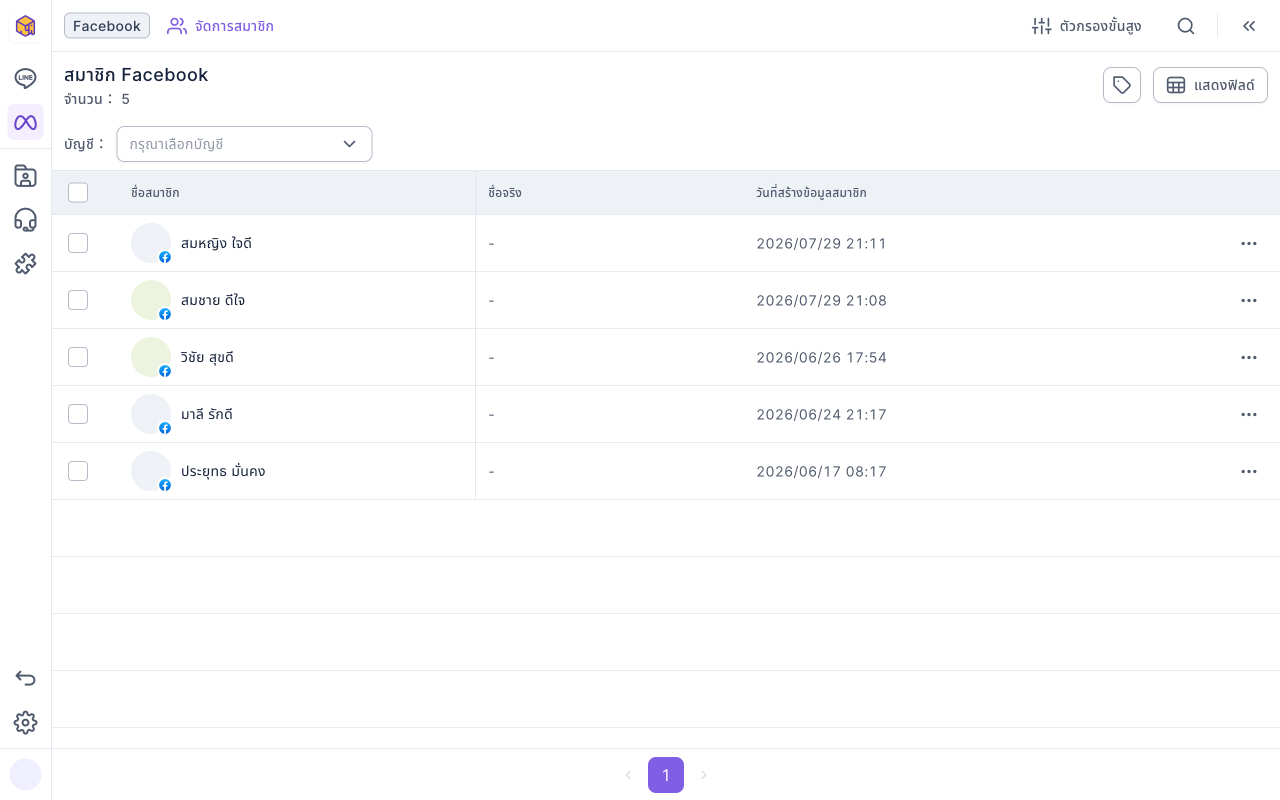
Task: Check the box for วิชัย สุขดี
Action: 78,357
